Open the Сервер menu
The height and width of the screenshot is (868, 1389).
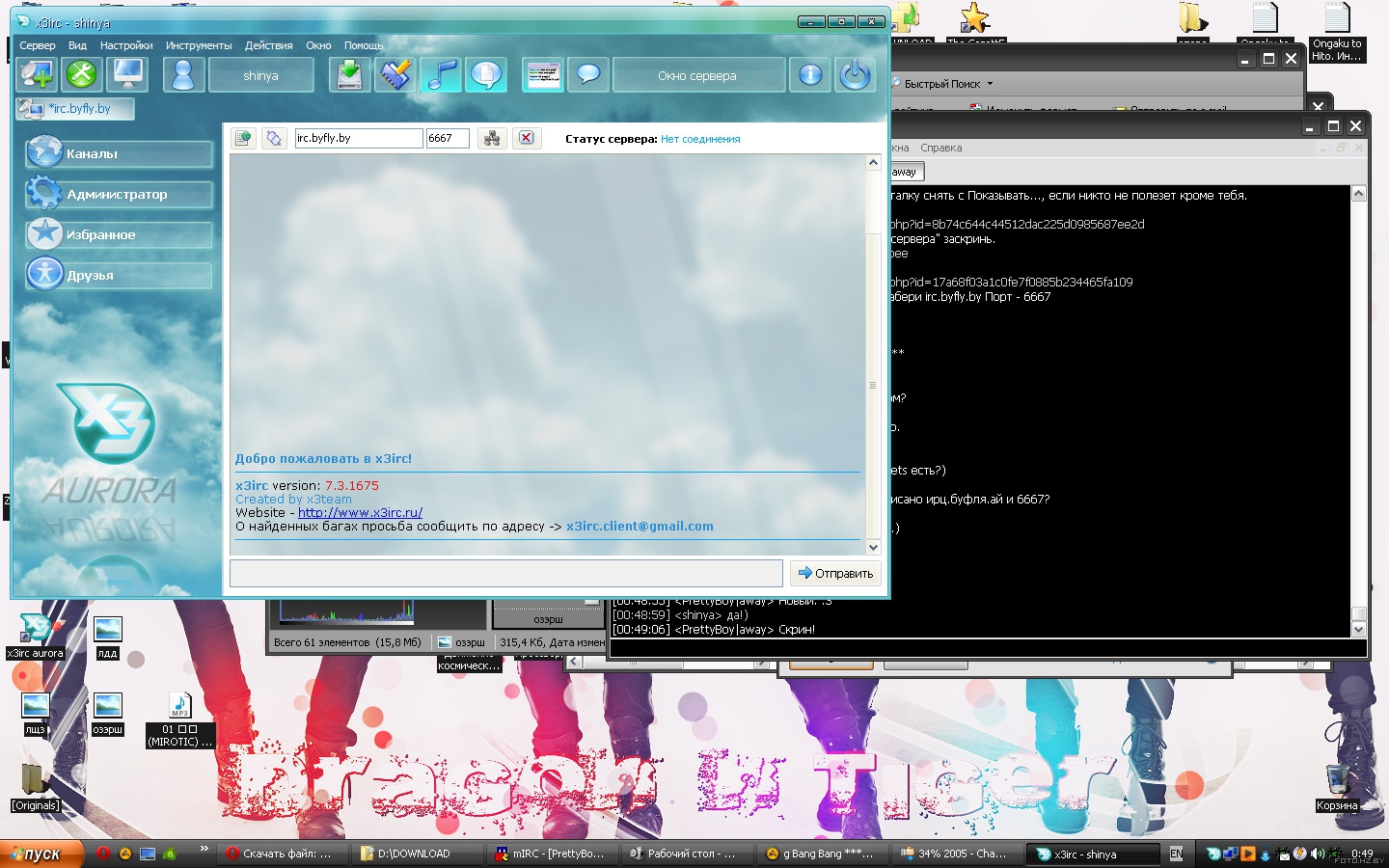click(38, 45)
